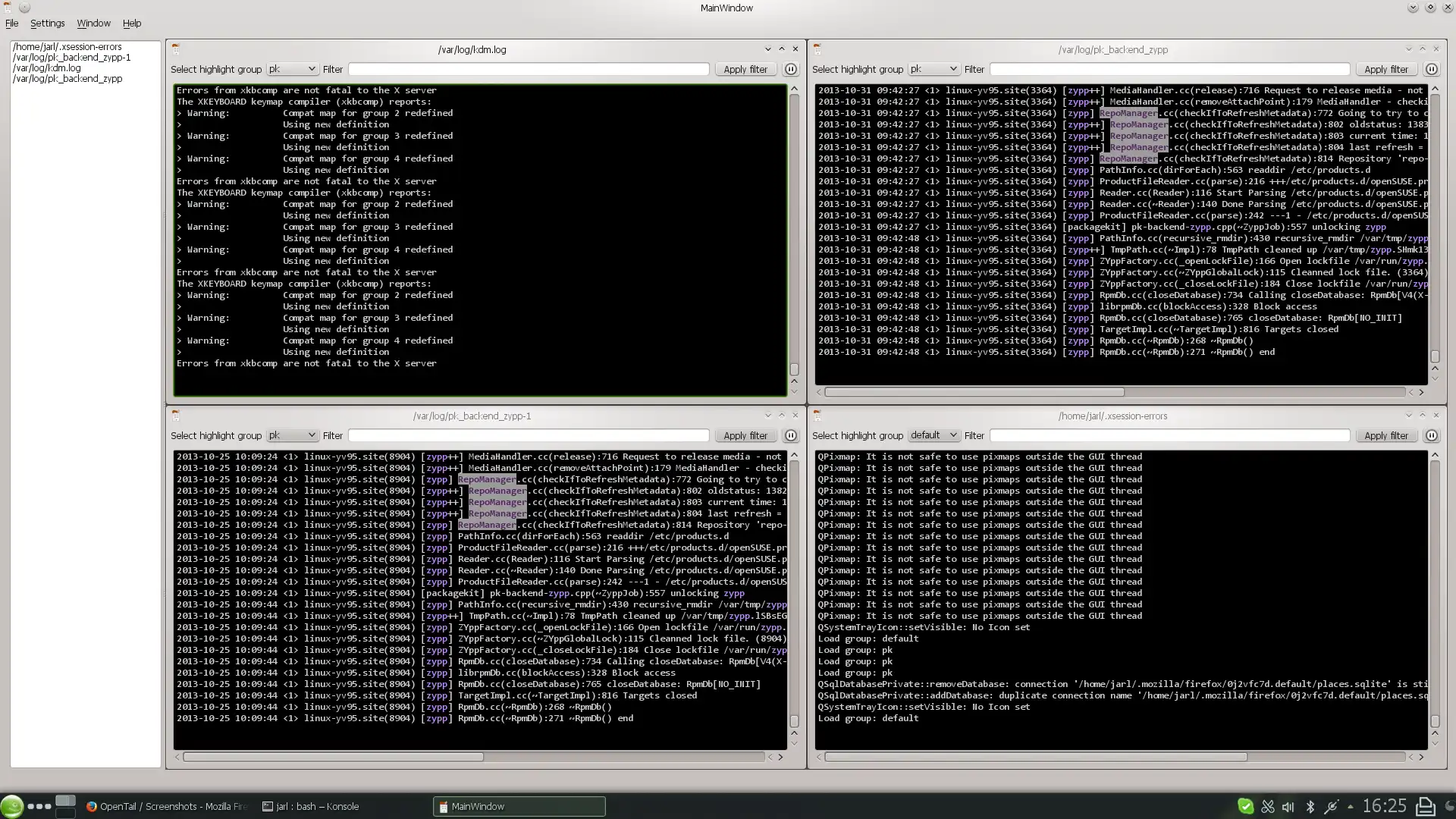
Task: Open the Settings menu in MainWindow
Action: [x=47, y=22]
